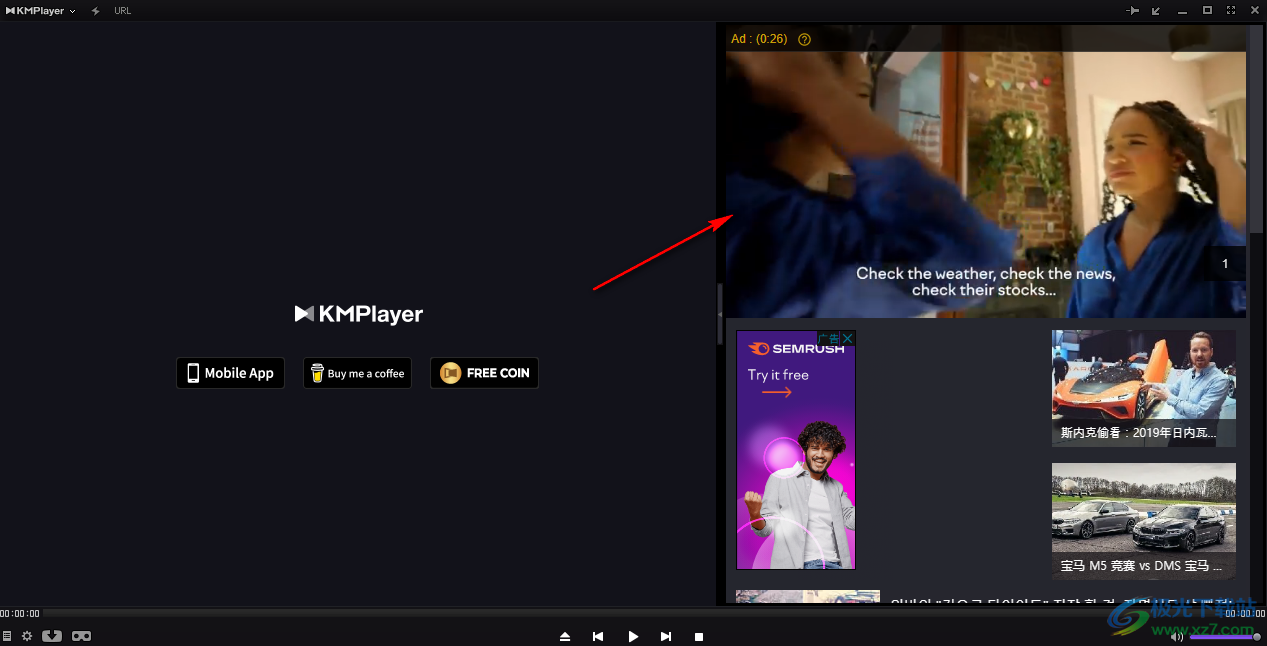Click the previous track button
Viewport: 1267px width, 646px height.
(x=598, y=636)
